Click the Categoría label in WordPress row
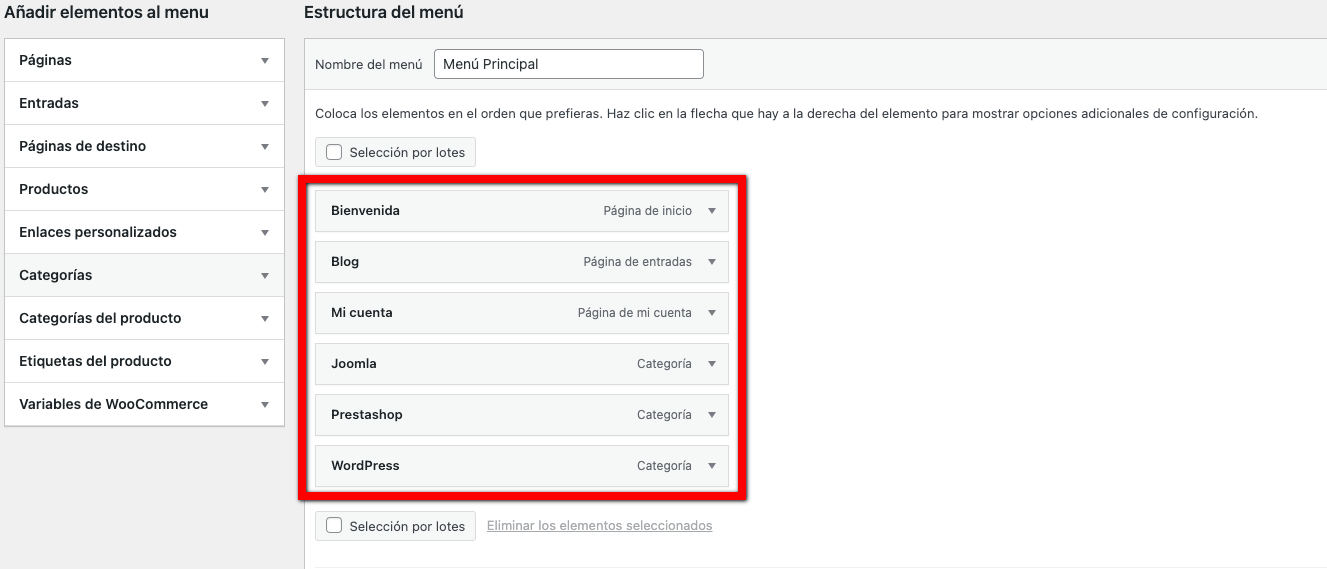The width and height of the screenshot is (1327, 569). pos(664,466)
